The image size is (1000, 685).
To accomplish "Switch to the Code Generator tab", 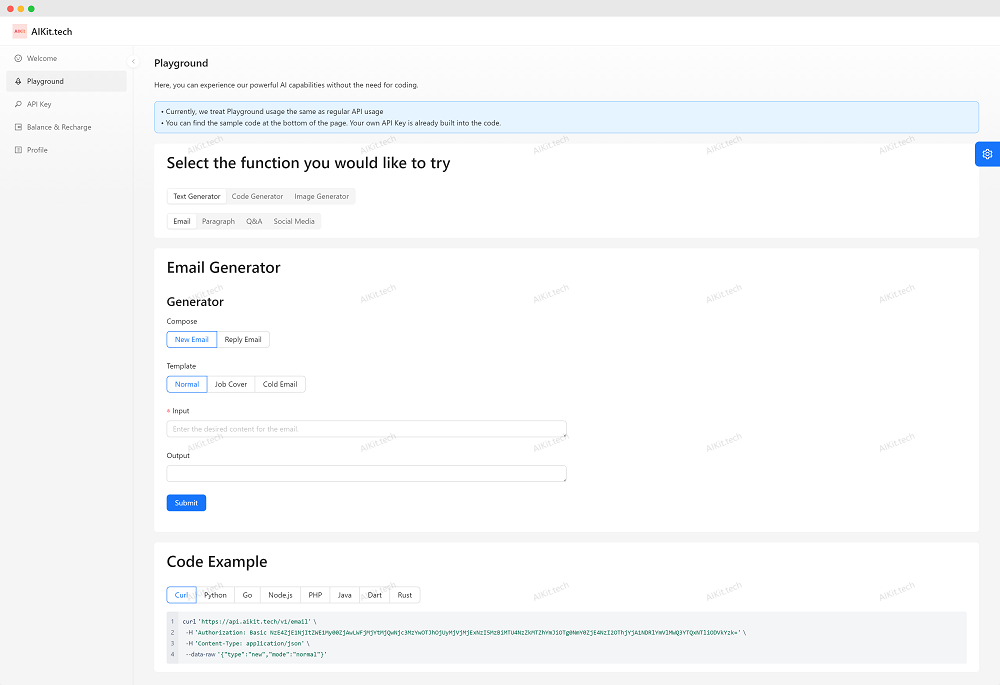I will pyautogui.click(x=257, y=196).
